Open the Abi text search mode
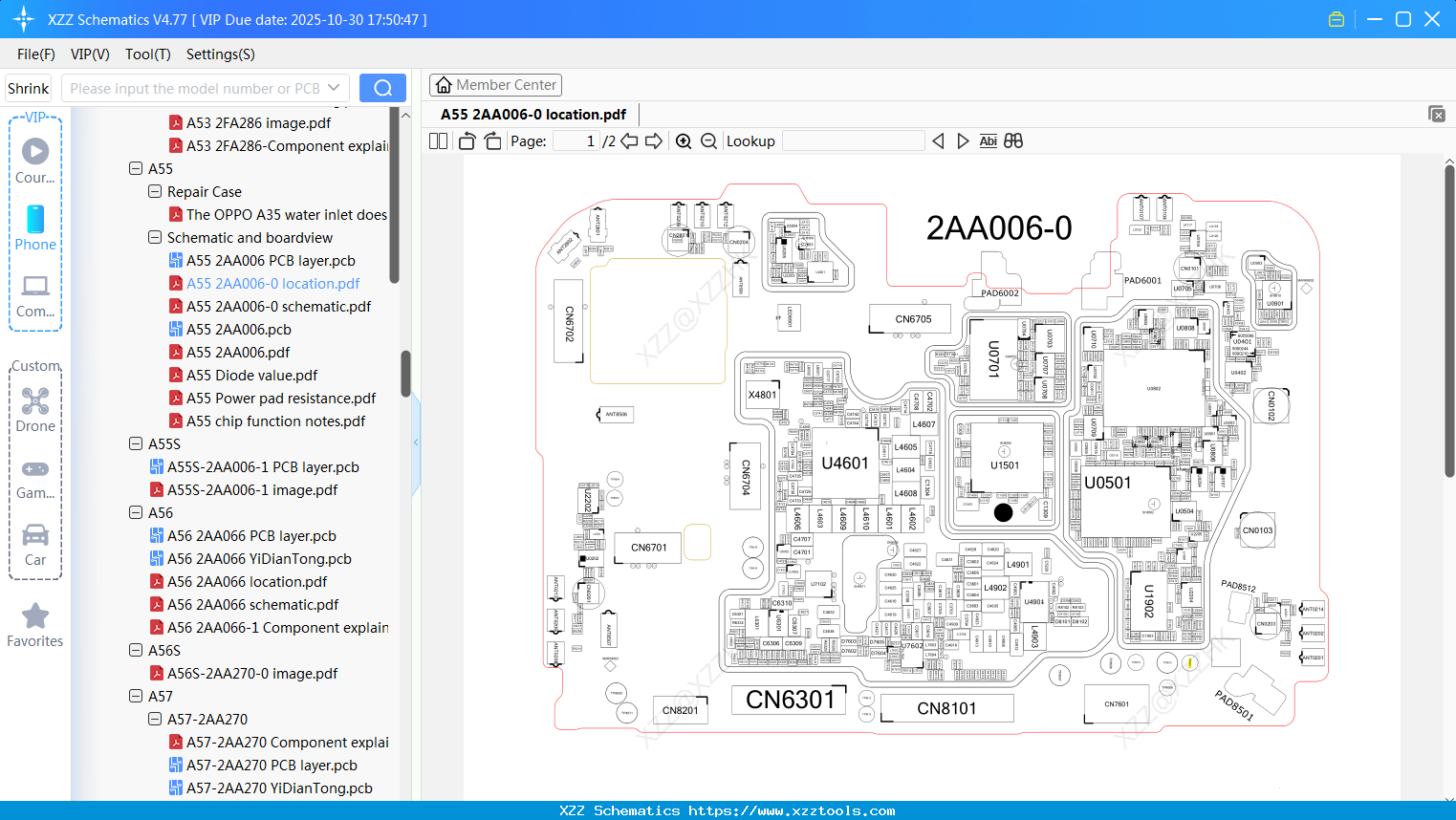 pos(988,140)
